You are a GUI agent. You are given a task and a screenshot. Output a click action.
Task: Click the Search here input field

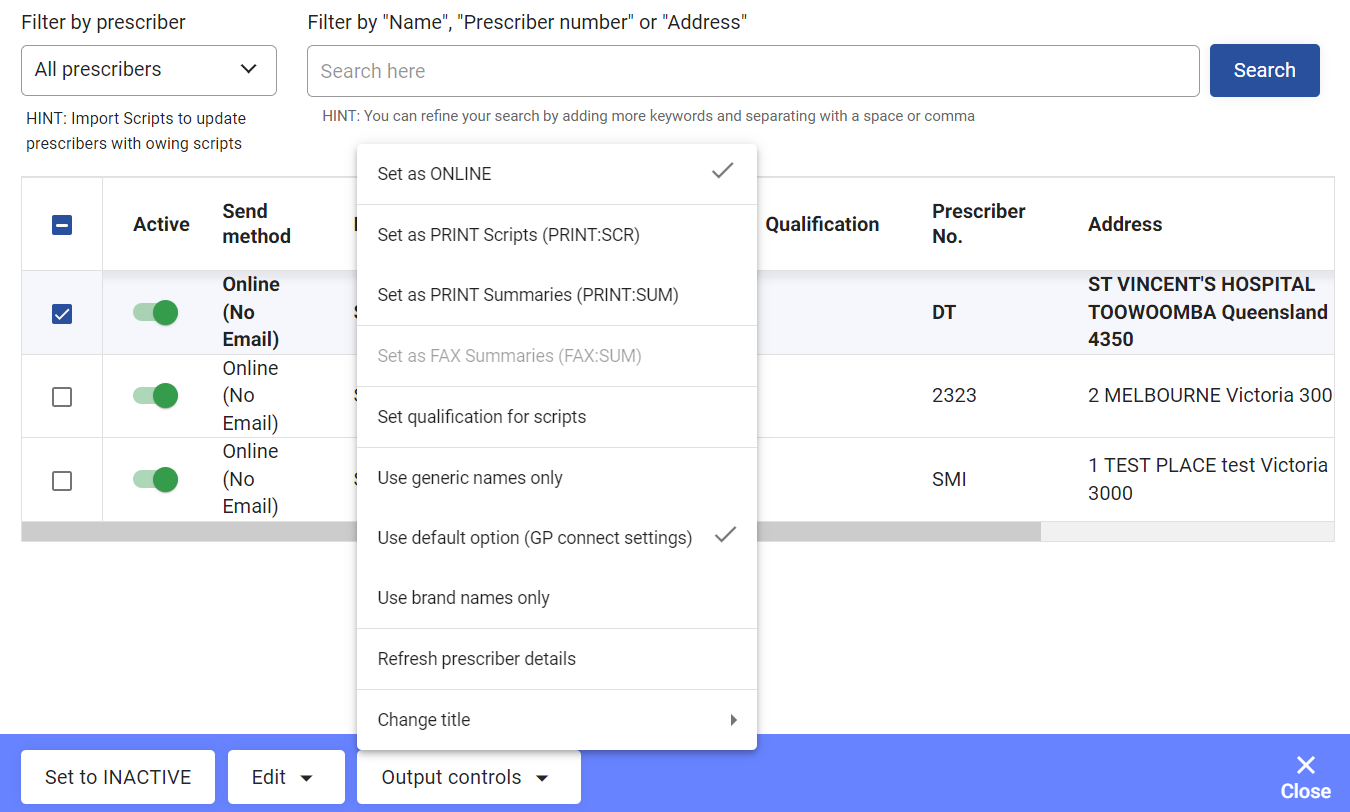click(x=753, y=71)
